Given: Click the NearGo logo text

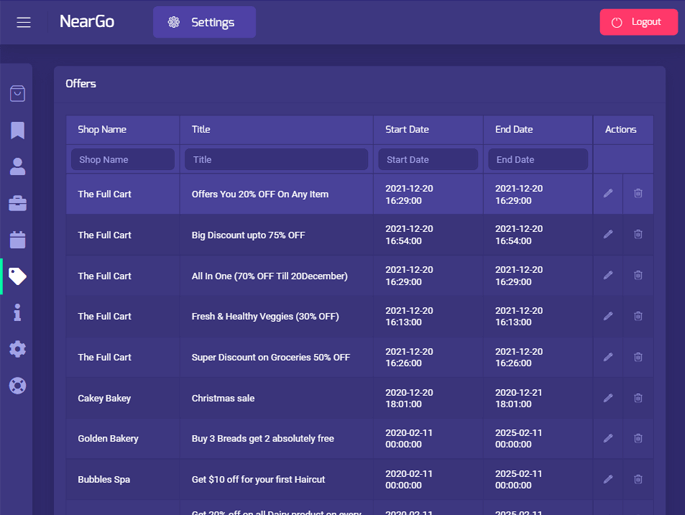Looking at the screenshot, I should [x=87, y=21].
